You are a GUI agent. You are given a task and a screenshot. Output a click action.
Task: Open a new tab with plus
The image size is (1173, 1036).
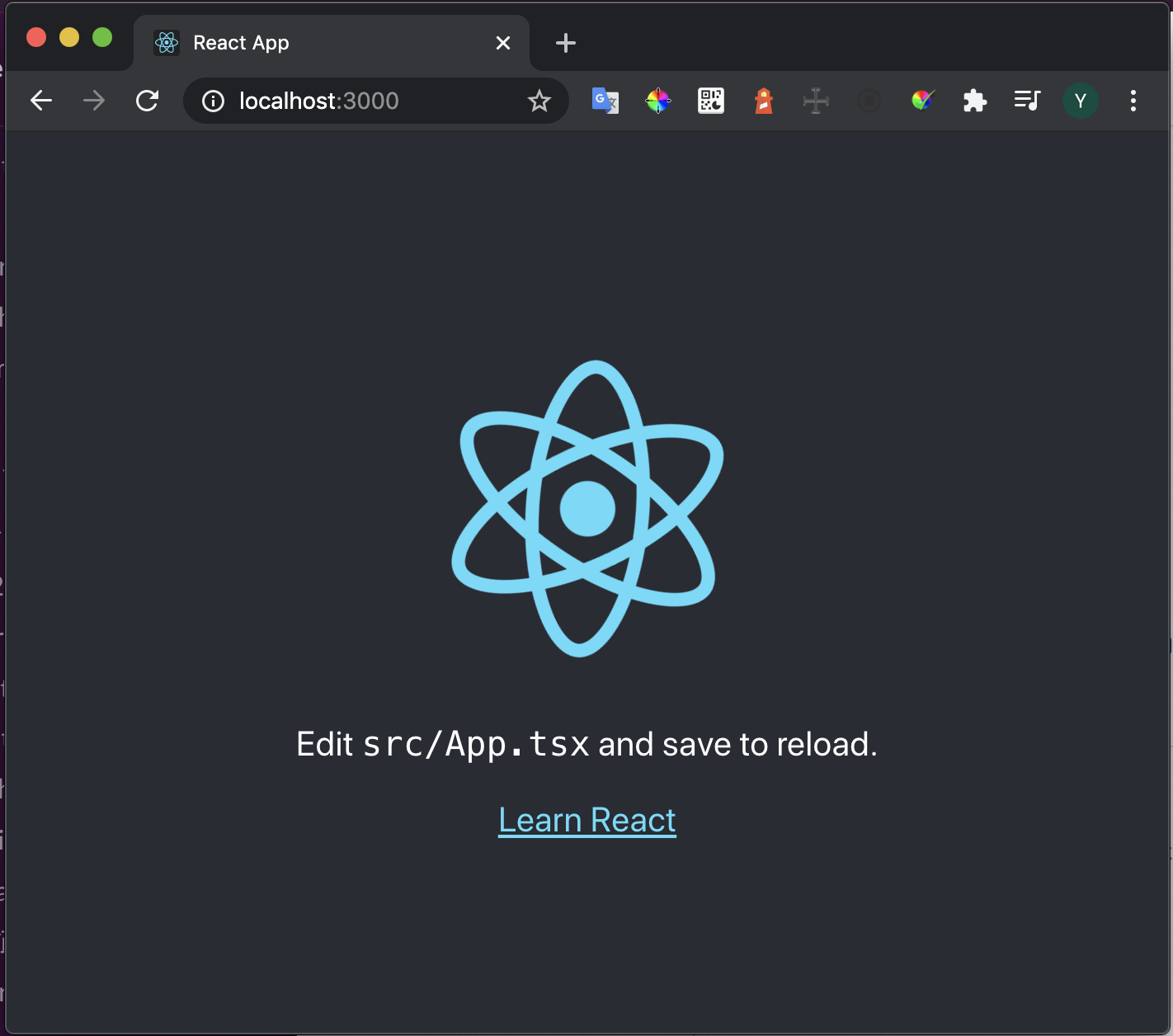click(566, 43)
